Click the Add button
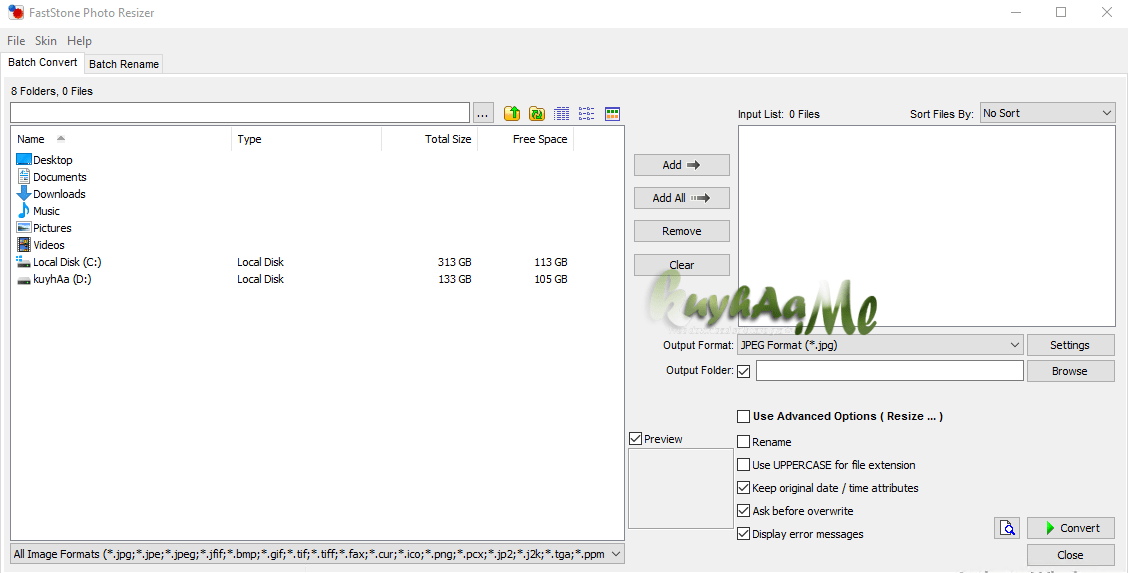 point(681,165)
